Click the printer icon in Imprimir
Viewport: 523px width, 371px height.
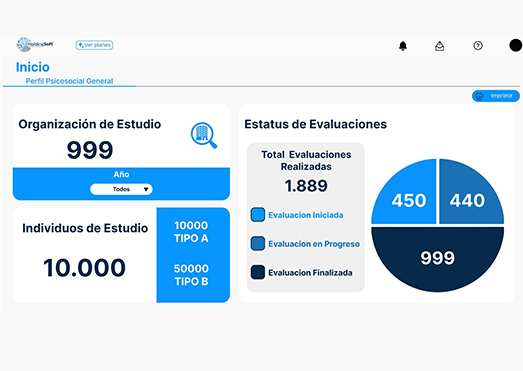click(479, 96)
